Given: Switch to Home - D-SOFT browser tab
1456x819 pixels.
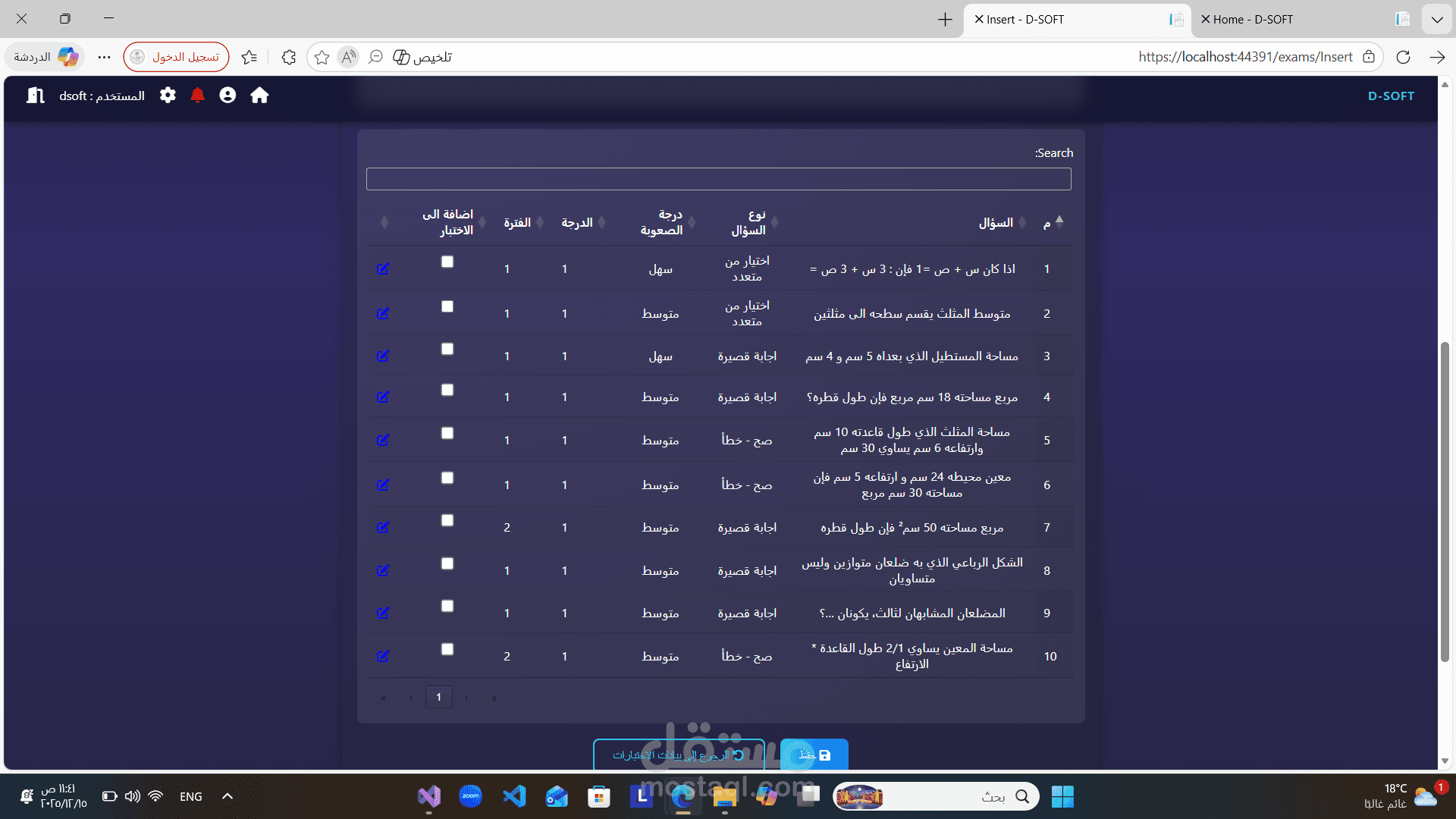Looking at the screenshot, I should (1252, 20).
